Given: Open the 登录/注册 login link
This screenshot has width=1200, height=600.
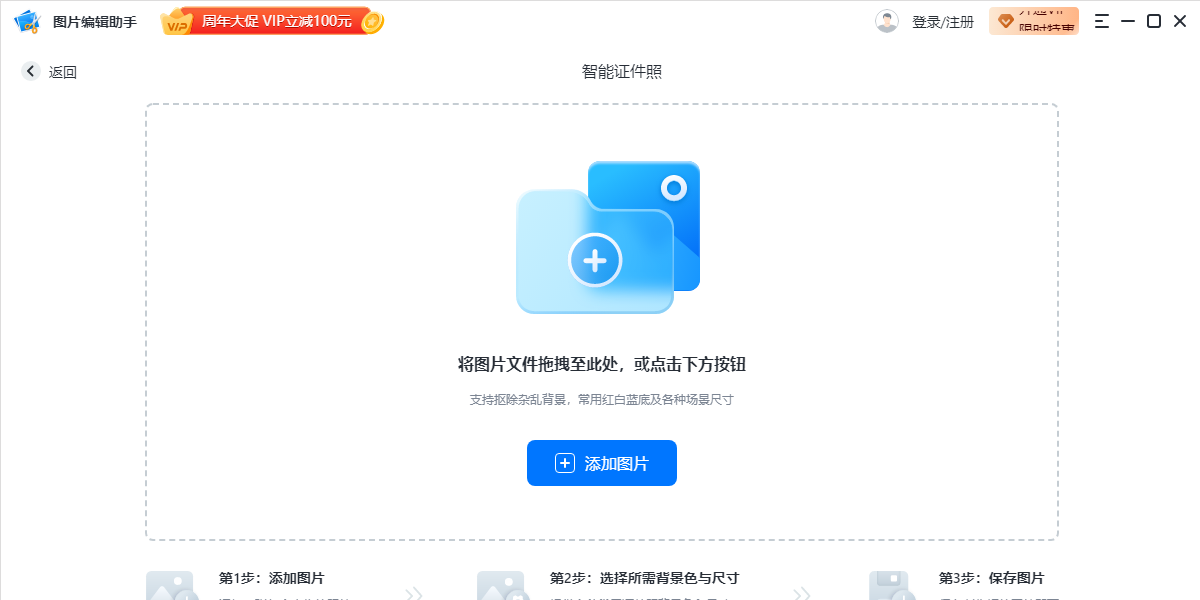Looking at the screenshot, I should (942, 22).
